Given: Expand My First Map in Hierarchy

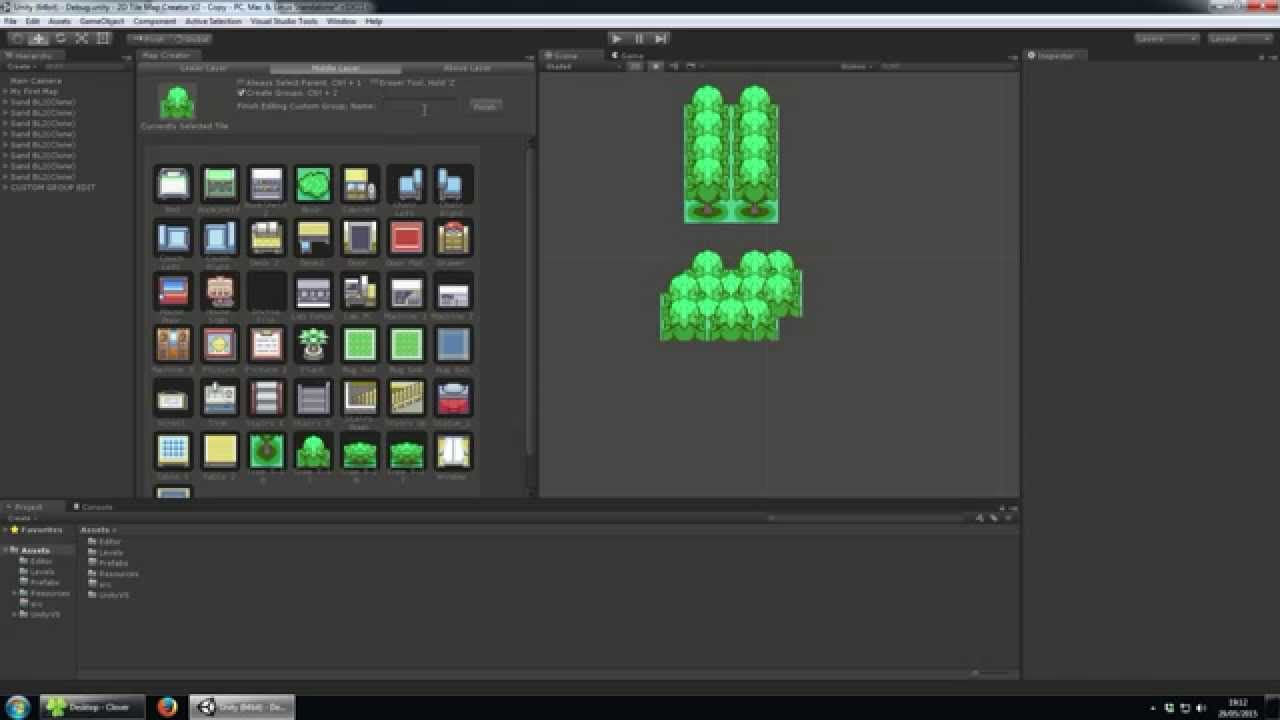Looking at the screenshot, I should [x=5, y=91].
